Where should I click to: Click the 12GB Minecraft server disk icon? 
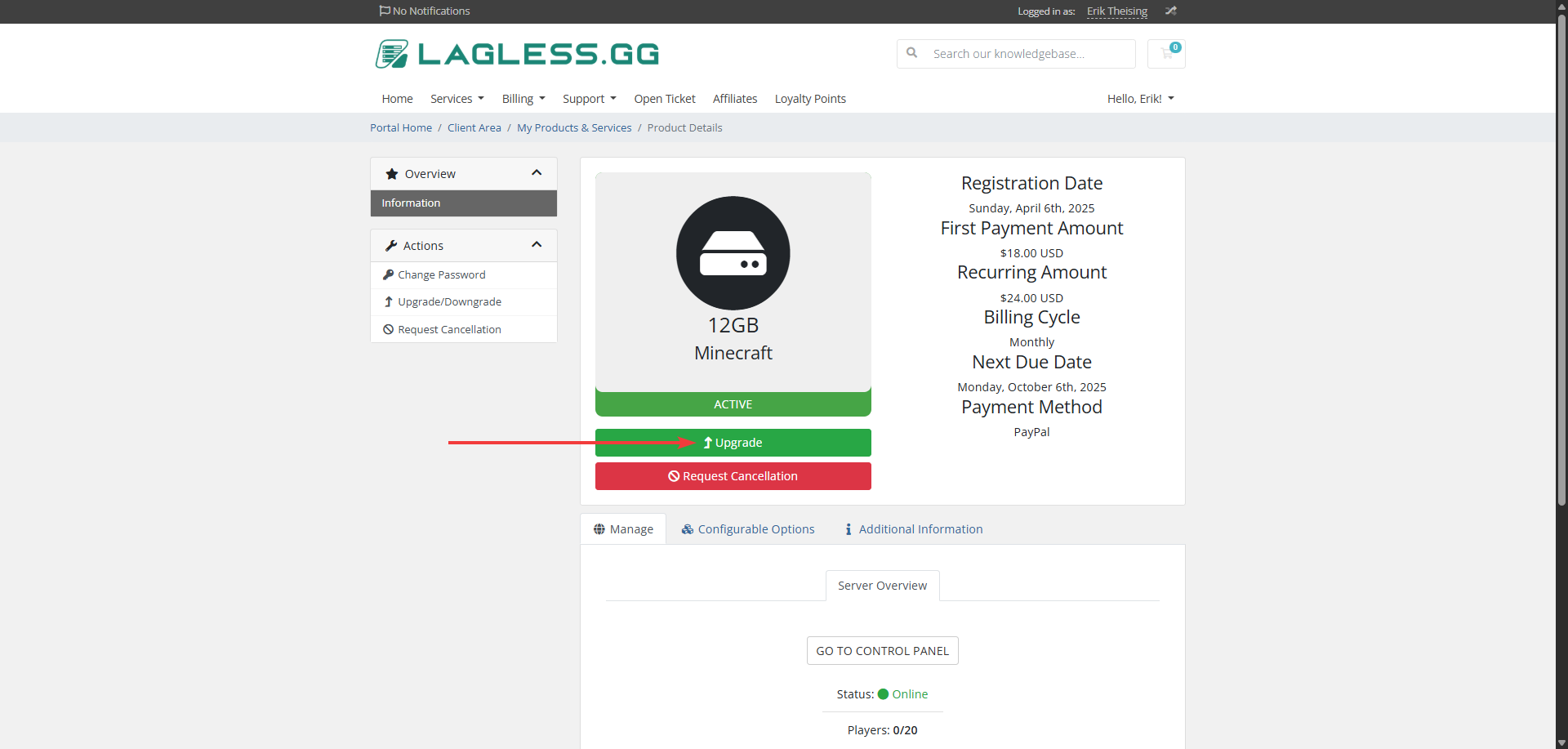[733, 253]
